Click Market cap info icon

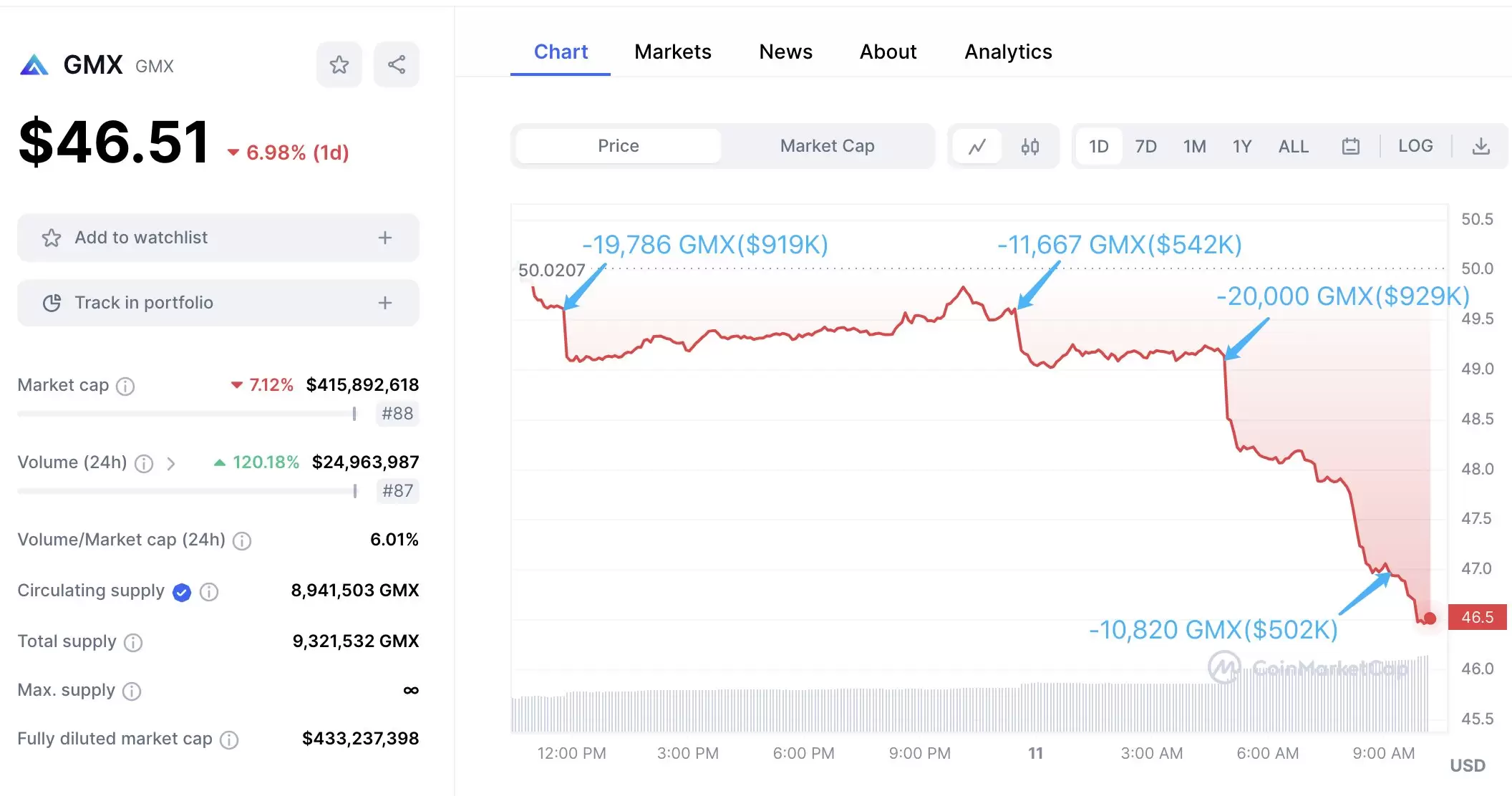125,387
